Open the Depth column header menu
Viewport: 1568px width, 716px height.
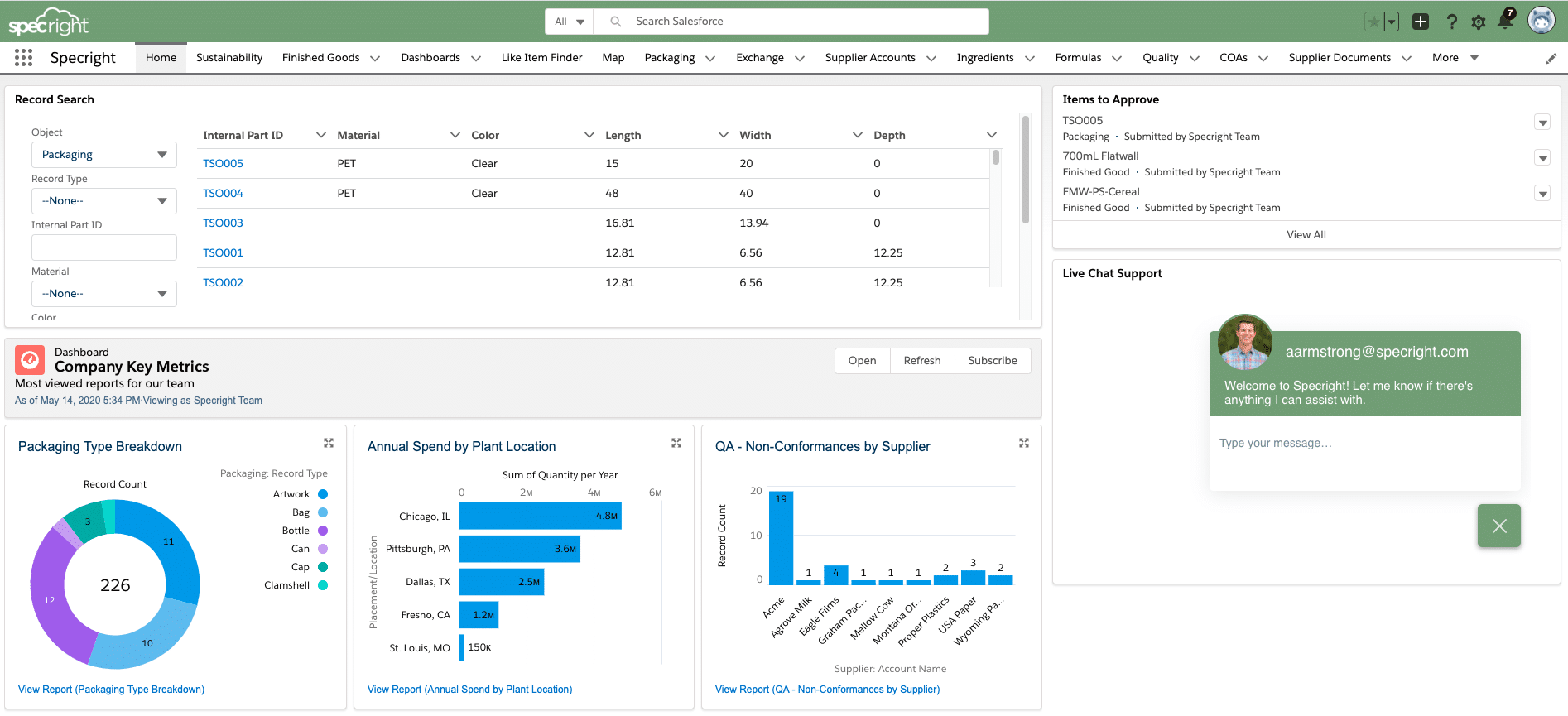tap(992, 135)
